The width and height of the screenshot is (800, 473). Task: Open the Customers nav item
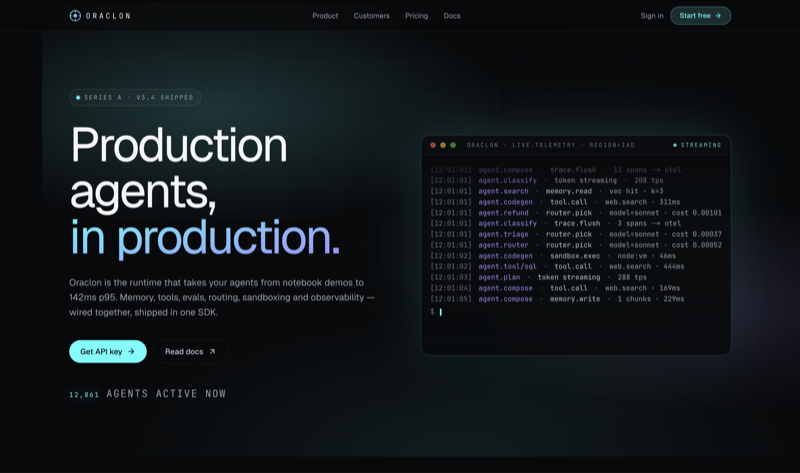[x=371, y=16]
